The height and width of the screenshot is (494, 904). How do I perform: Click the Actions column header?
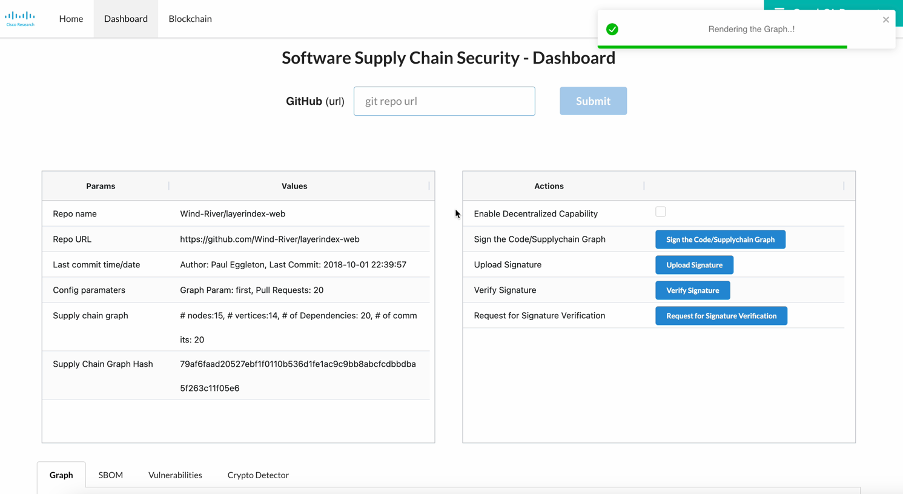tap(549, 186)
